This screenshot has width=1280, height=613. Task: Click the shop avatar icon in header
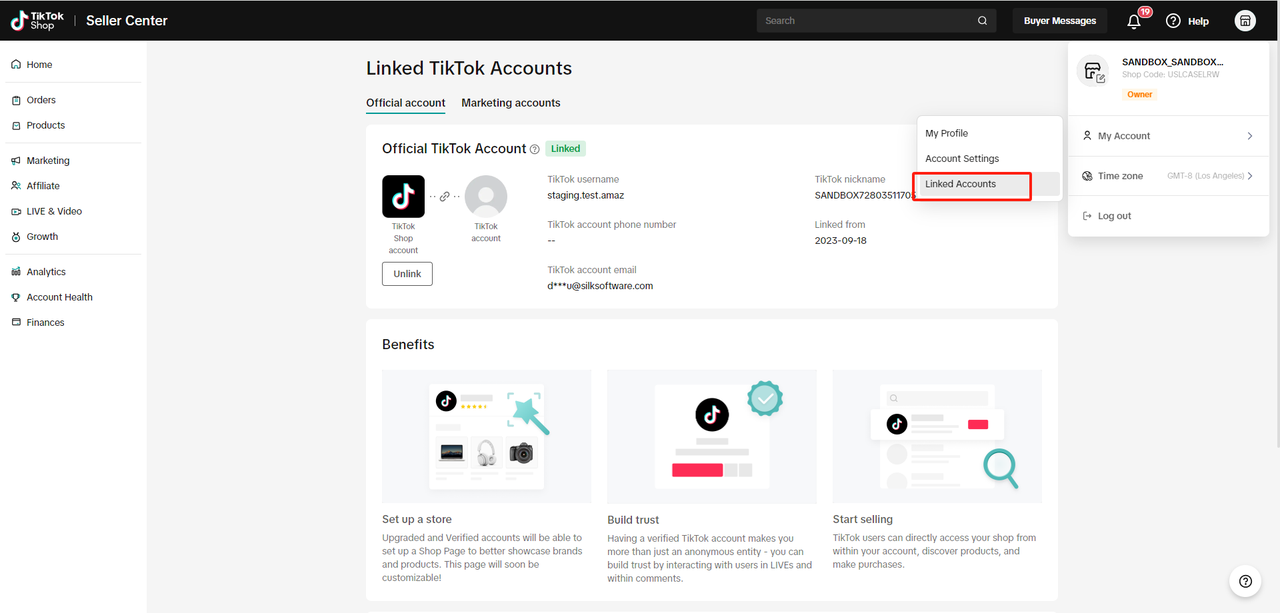(x=1244, y=21)
